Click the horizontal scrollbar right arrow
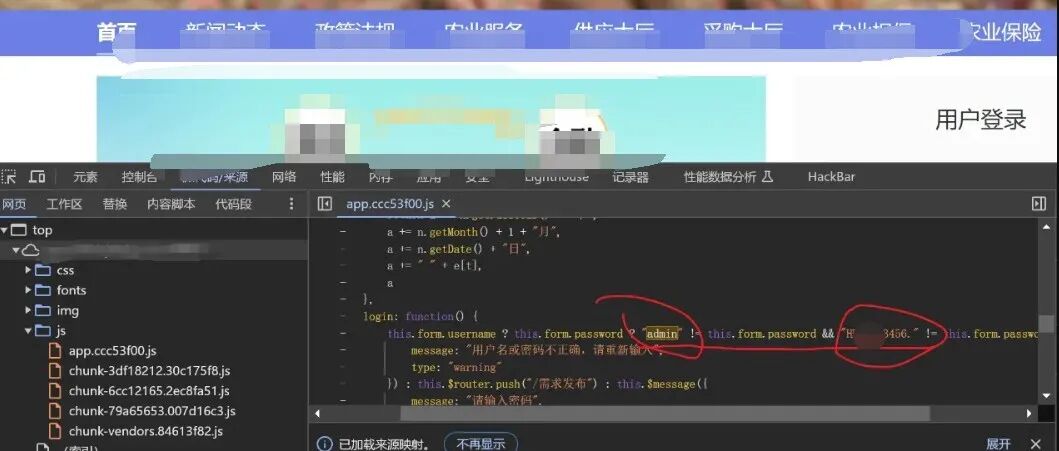This screenshot has height=451, width=1059. click(x=1029, y=413)
